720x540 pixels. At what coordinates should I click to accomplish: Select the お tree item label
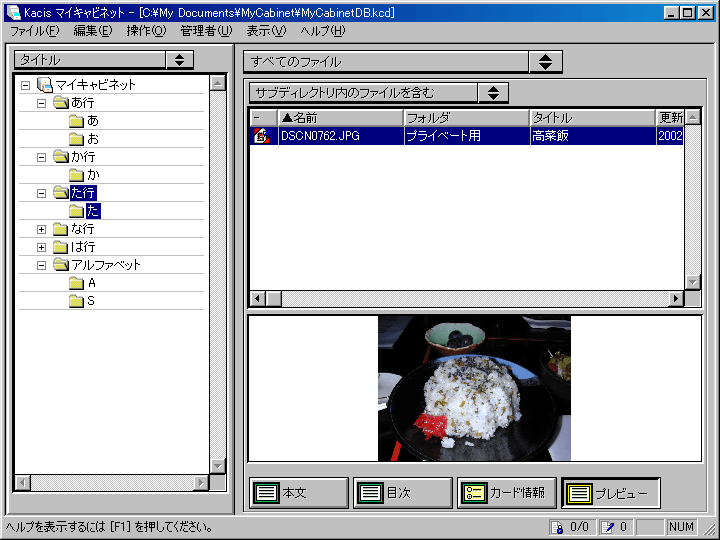93,139
